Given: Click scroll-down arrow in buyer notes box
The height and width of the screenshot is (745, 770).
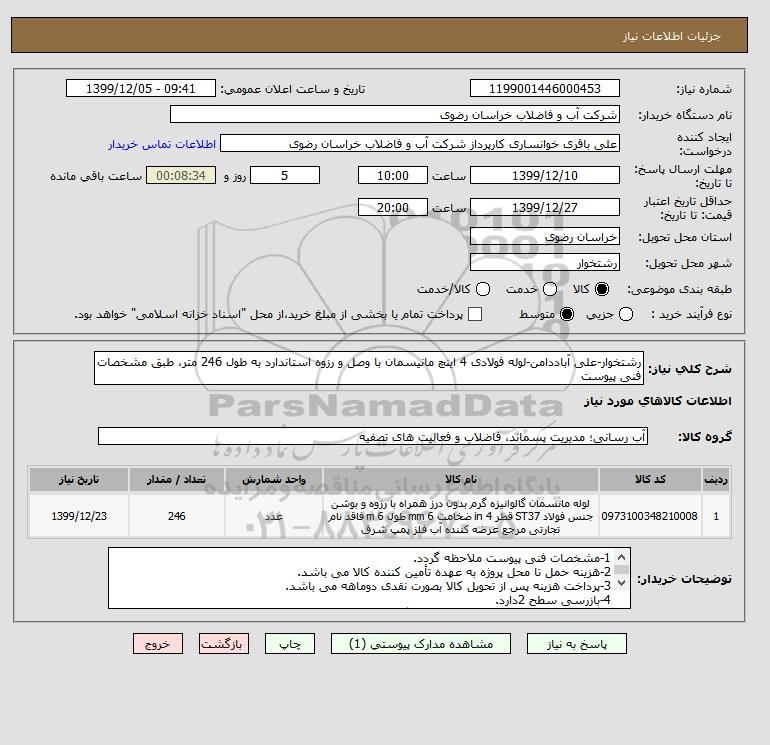Looking at the screenshot, I should 621,582.
